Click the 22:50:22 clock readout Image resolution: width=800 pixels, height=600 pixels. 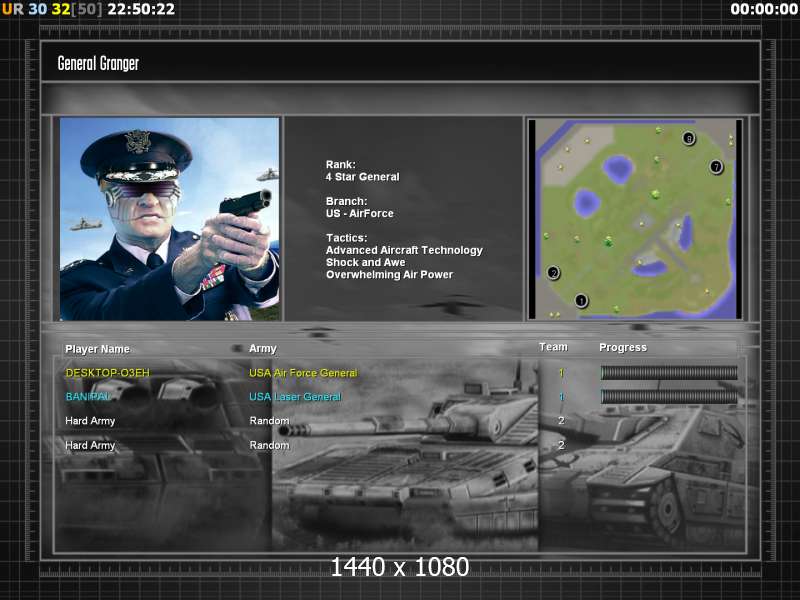[x=141, y=9]
